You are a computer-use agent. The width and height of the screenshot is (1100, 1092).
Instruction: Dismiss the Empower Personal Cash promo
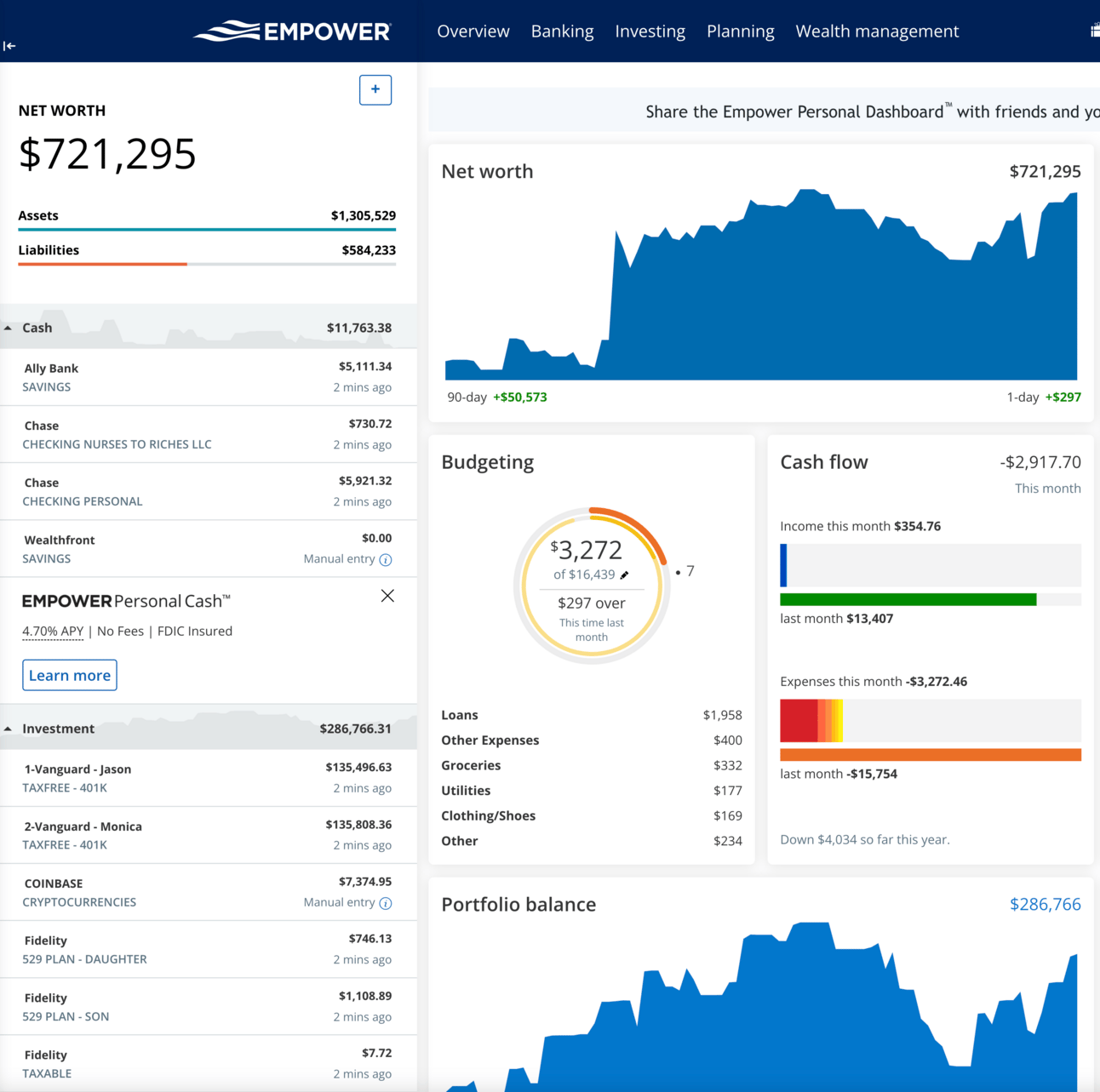click(x=387, y=596)
